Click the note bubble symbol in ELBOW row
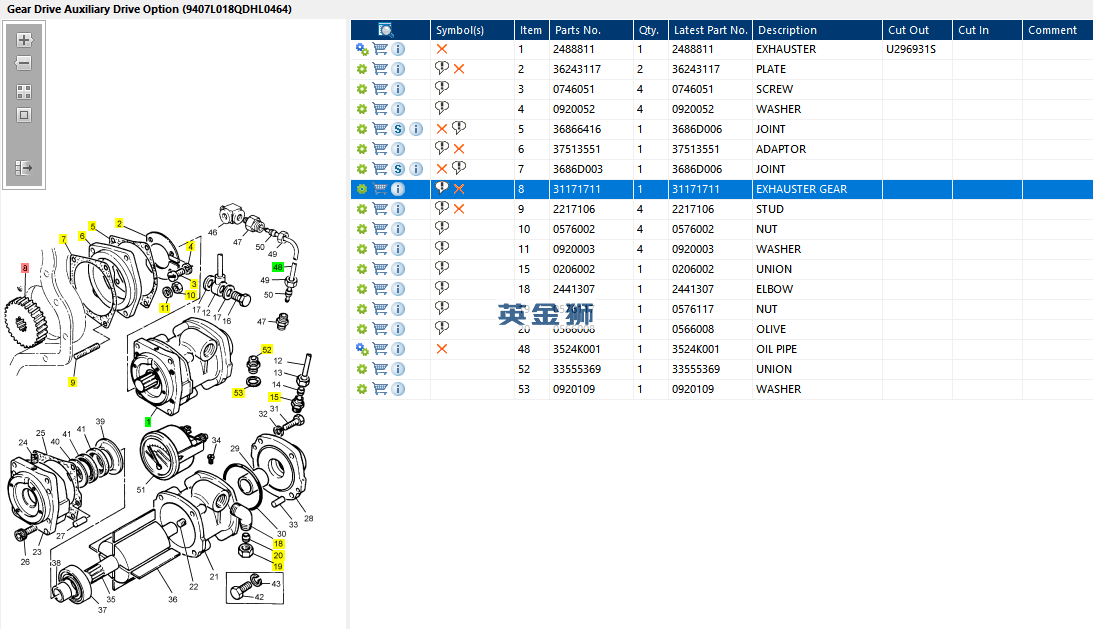 (442, 287)
